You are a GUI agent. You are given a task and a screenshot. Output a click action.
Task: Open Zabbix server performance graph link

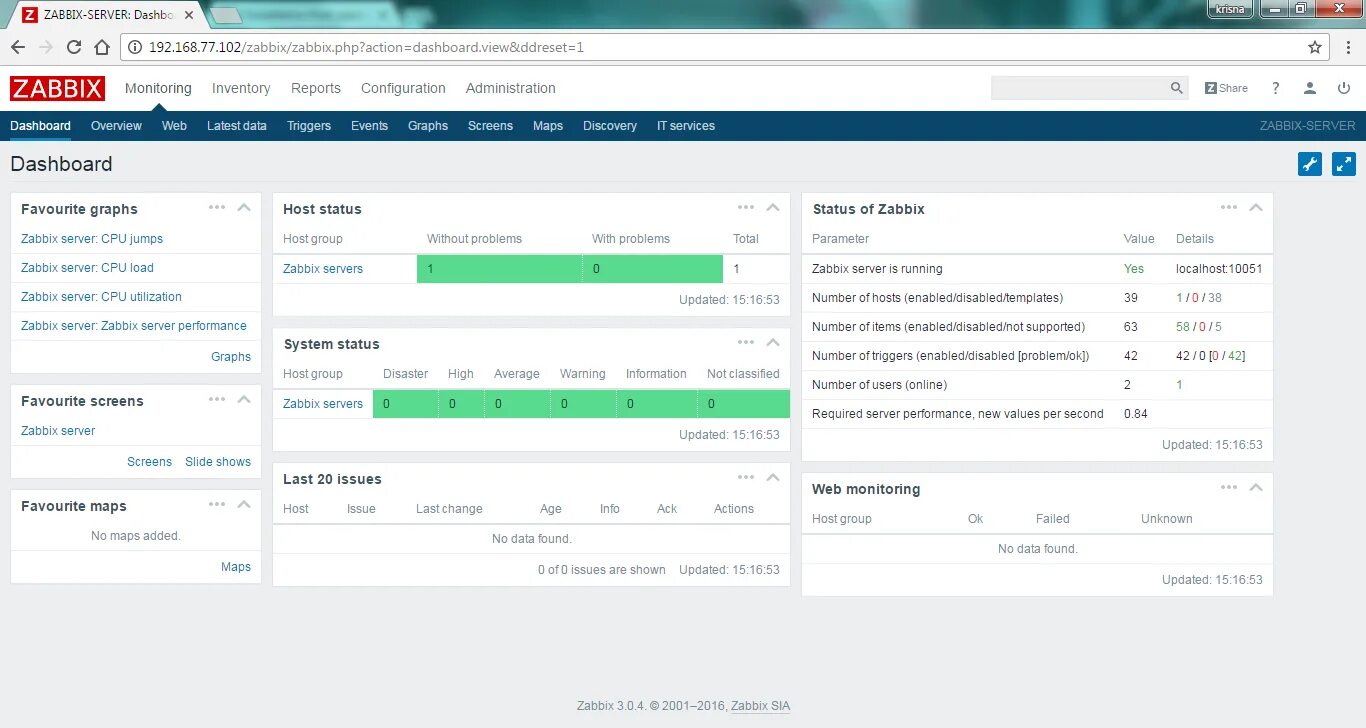coord(134,326)
